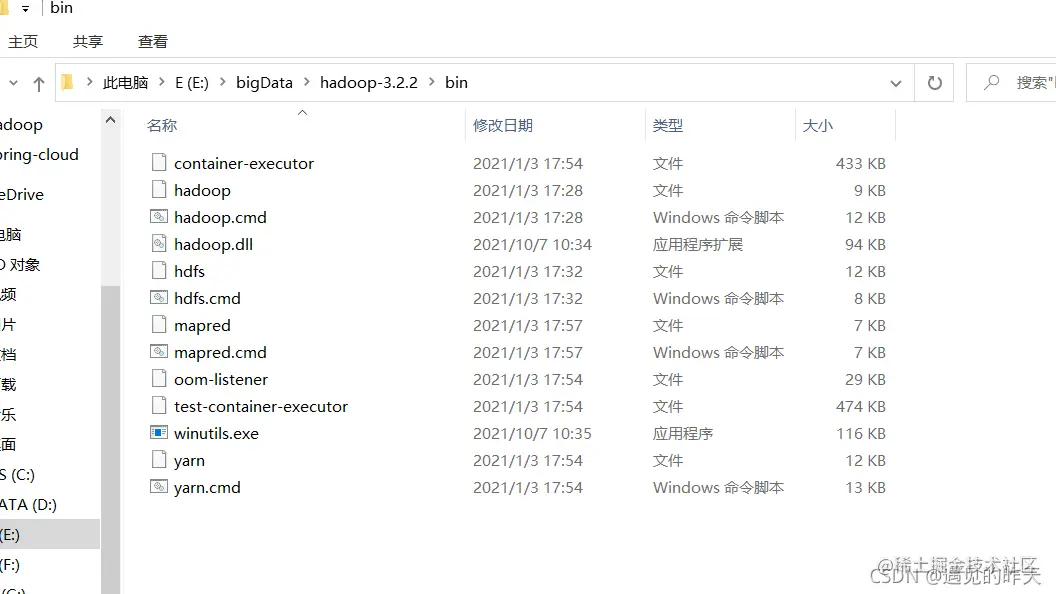Click the test-container-executor file icon
This screenshot has height=594, width=1056.
tap(159, 405)
